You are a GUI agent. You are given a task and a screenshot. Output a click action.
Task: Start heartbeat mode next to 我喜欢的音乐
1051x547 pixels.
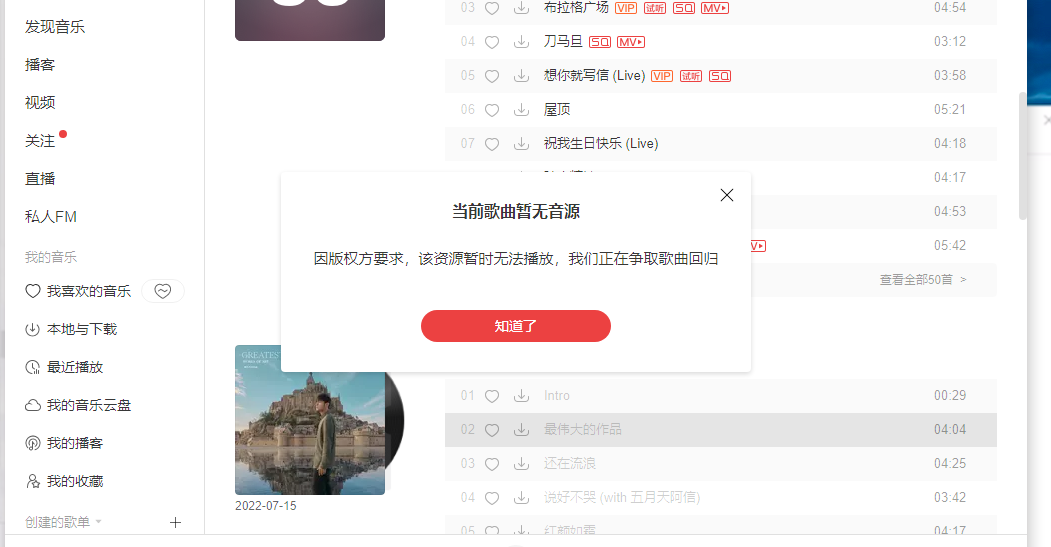[163, 291]
